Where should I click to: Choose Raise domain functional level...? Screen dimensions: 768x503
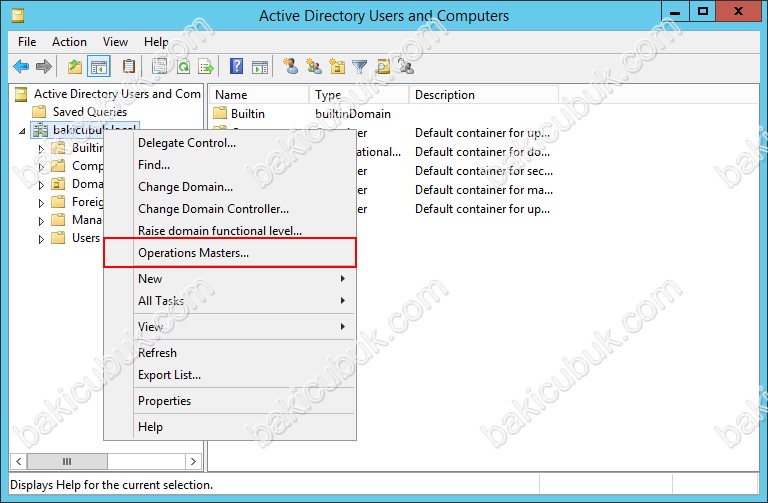pos(230,231)
